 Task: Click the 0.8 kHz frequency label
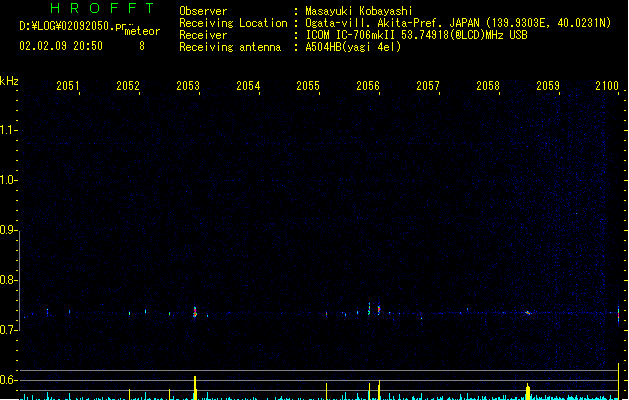coord(7,280)
